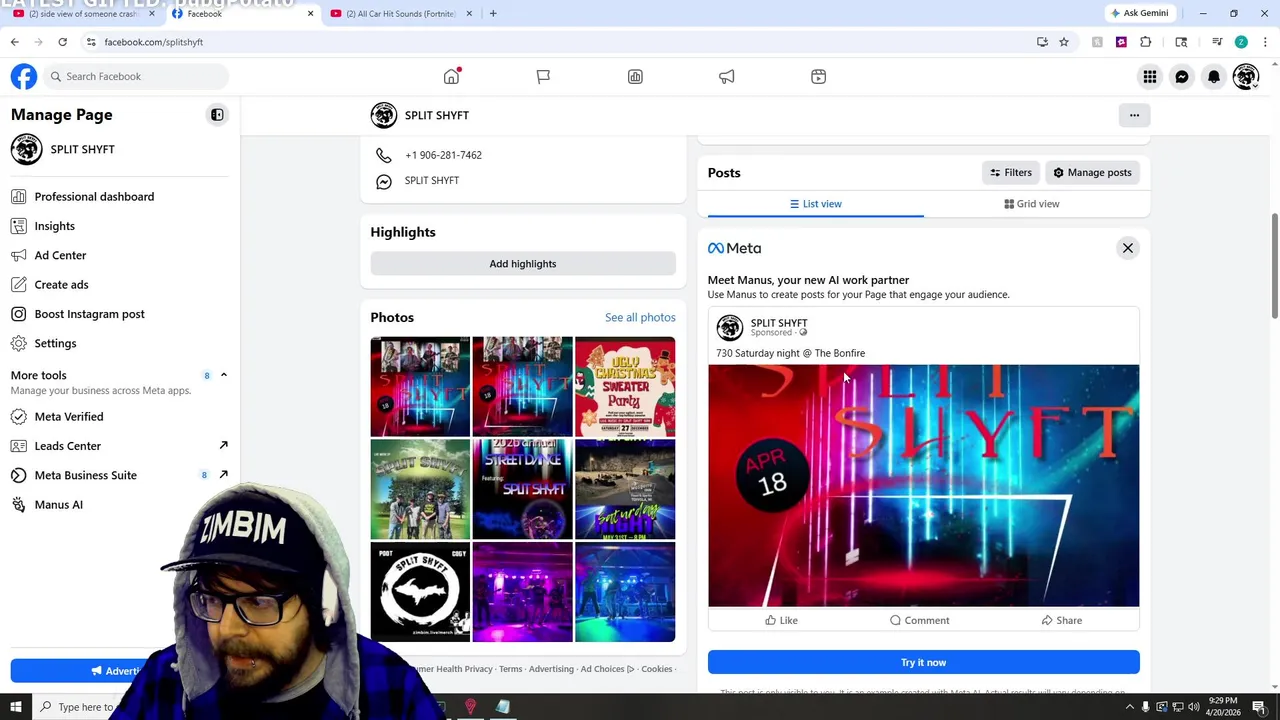1280x720 pixels.
Task: Close the Meta Manus promo card
Action: coord(1127,248)
